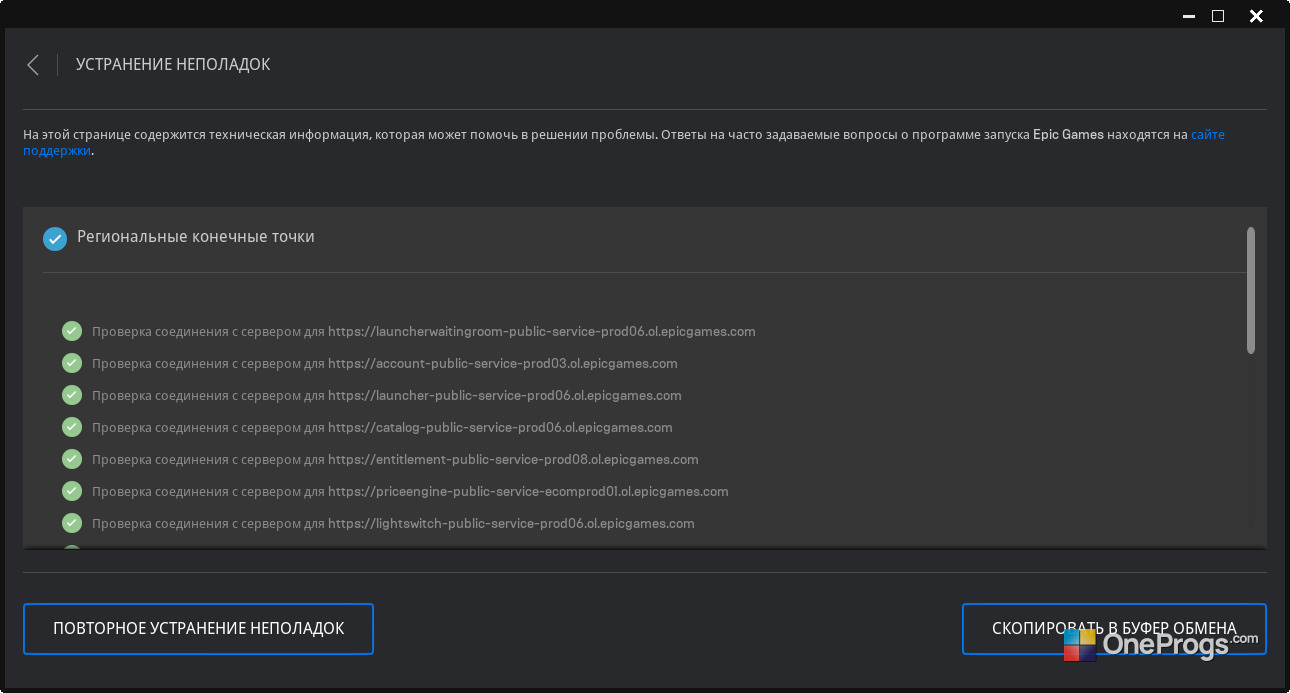Select the launcher-public-service-prod06.ol.epicgames.com URL text

pos(505,395)
